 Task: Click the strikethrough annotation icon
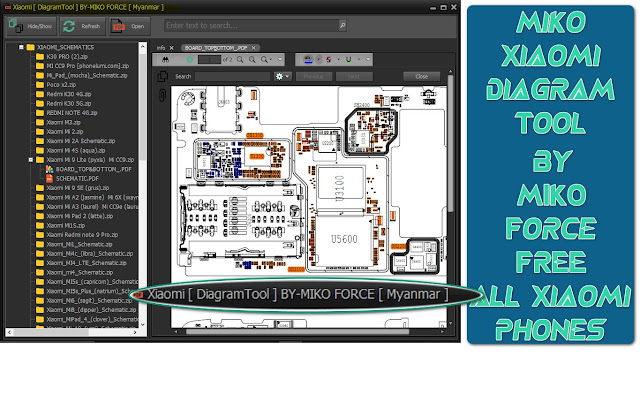[329, 60]
